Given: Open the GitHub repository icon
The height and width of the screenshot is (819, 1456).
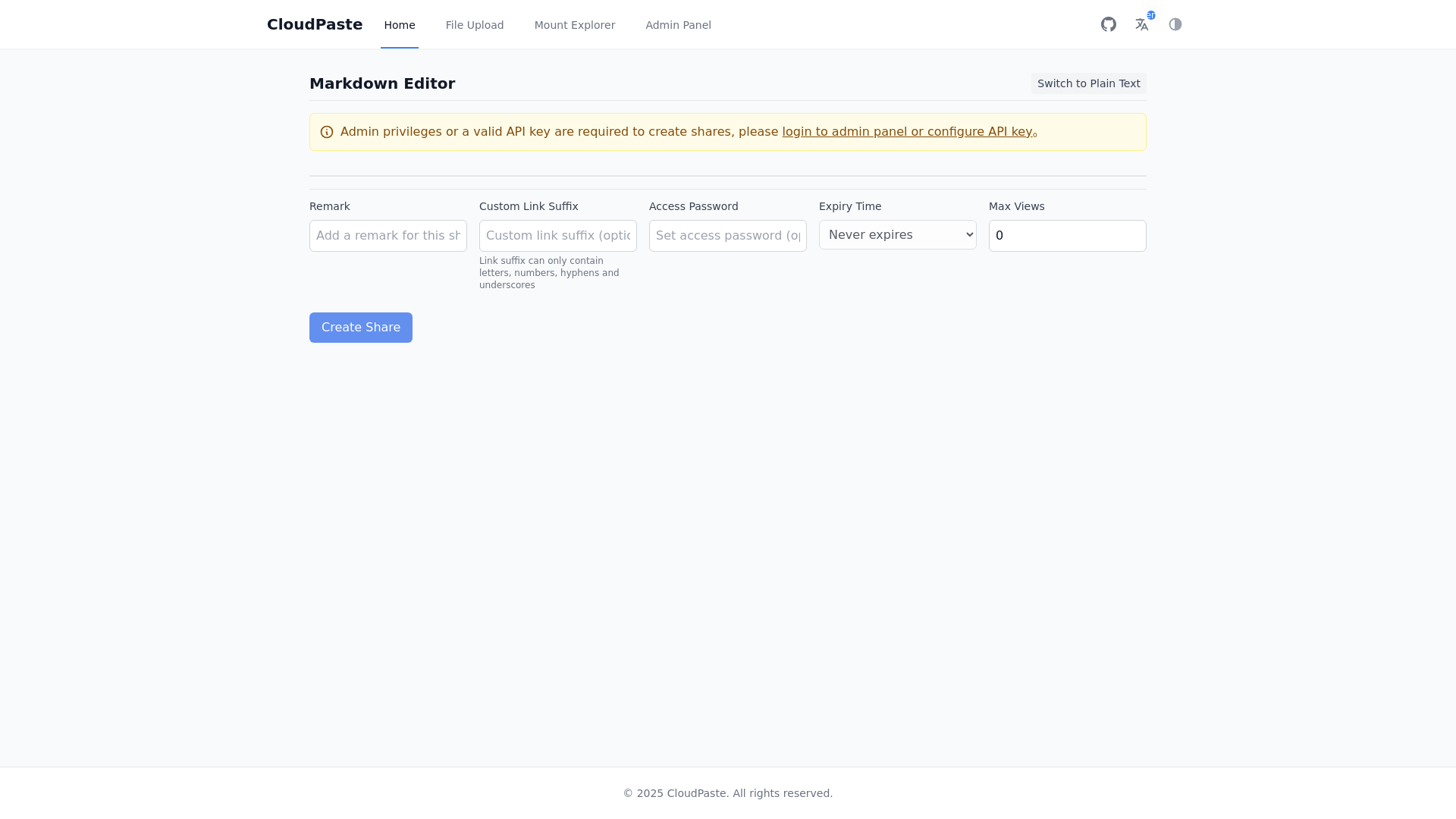Looking at the screenshot, I should pos(1109,24).
